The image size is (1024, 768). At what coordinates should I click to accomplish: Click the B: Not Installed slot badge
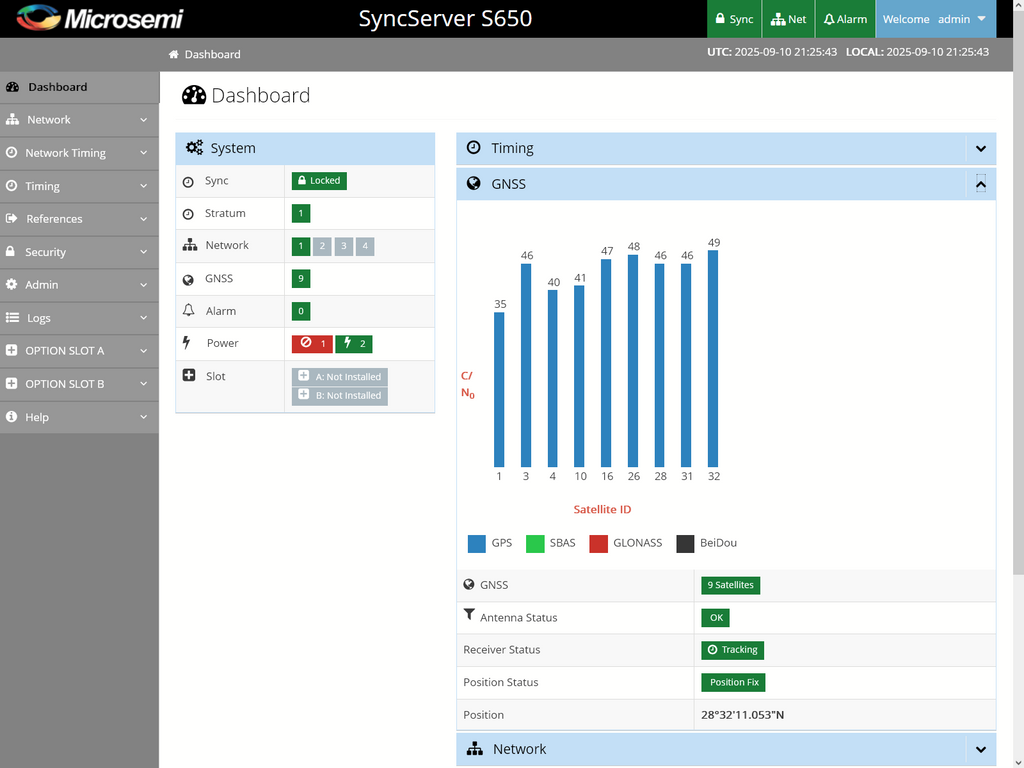tap(340, 396)
